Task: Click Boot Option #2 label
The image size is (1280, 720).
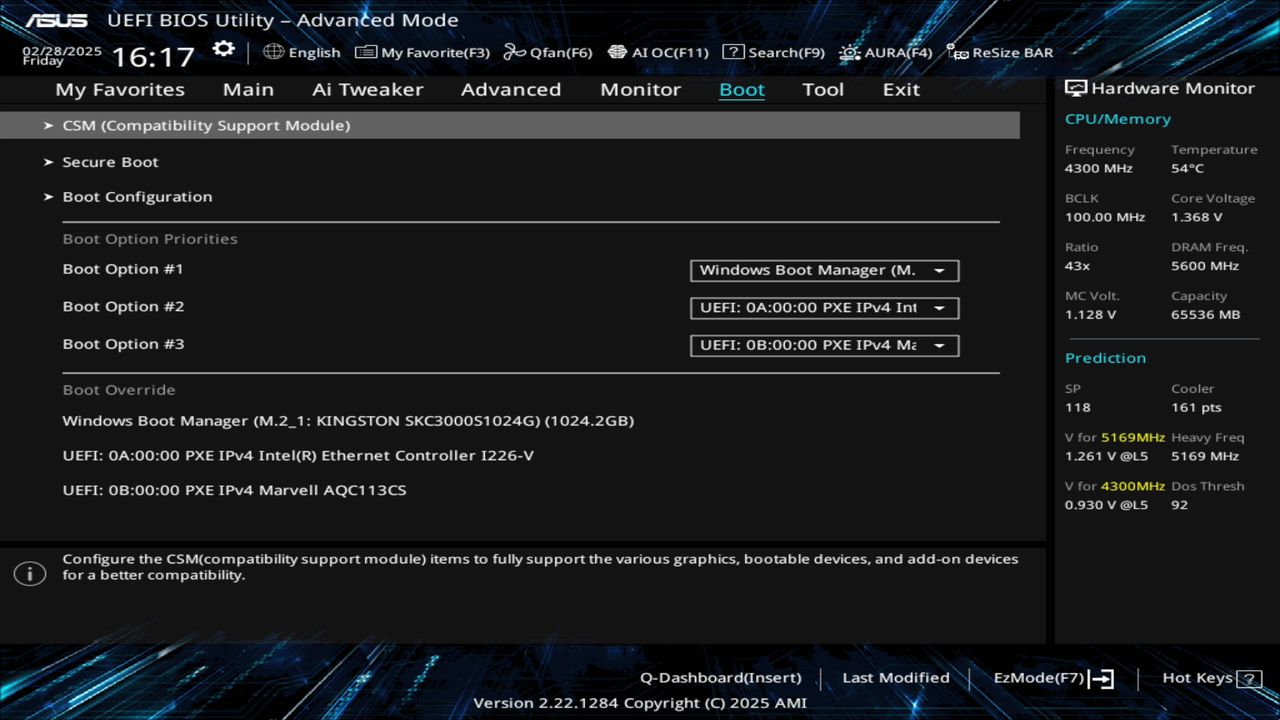Action: coord(123,307)
